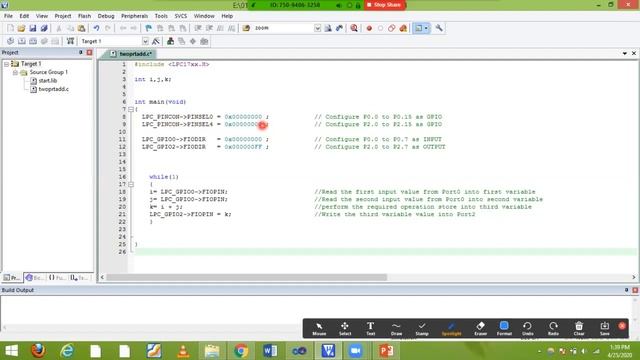The height and width of the screenshot is (360, 640).
Task: Create a new file from the toolbar
Action: (10, 28)
